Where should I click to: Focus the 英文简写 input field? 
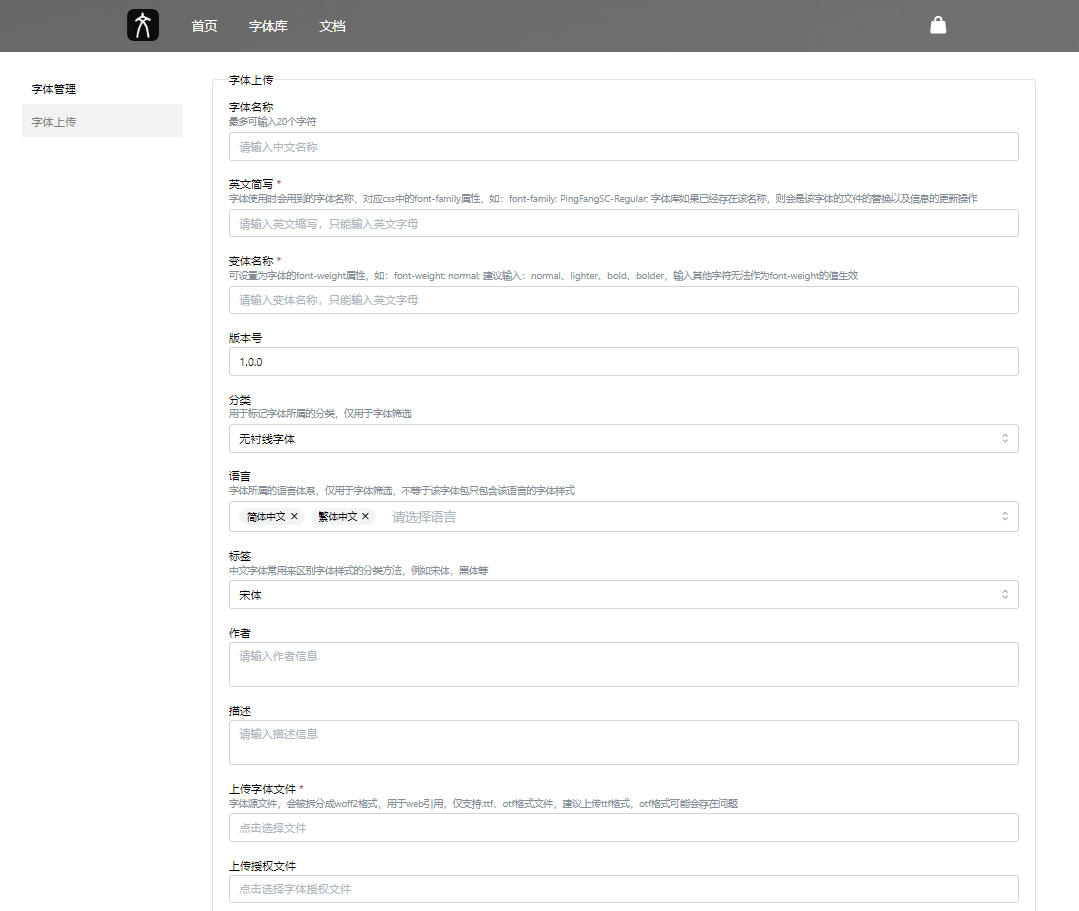pyautogui.click(x=623, y=224)
